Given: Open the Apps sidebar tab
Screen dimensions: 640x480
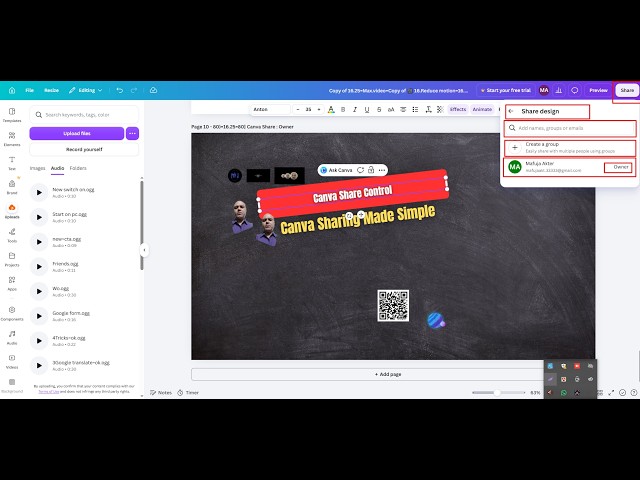Looking at the screenshot, I should (12, 283).
